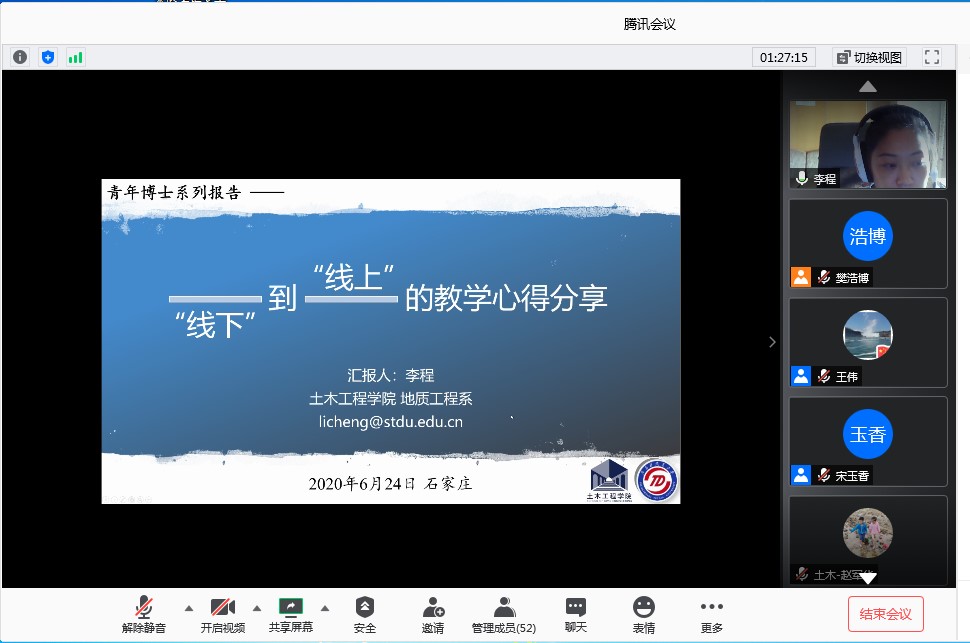Enter full screen mode
The height and width of the screenshot is (643, 970).
click(x=931, y=57)
